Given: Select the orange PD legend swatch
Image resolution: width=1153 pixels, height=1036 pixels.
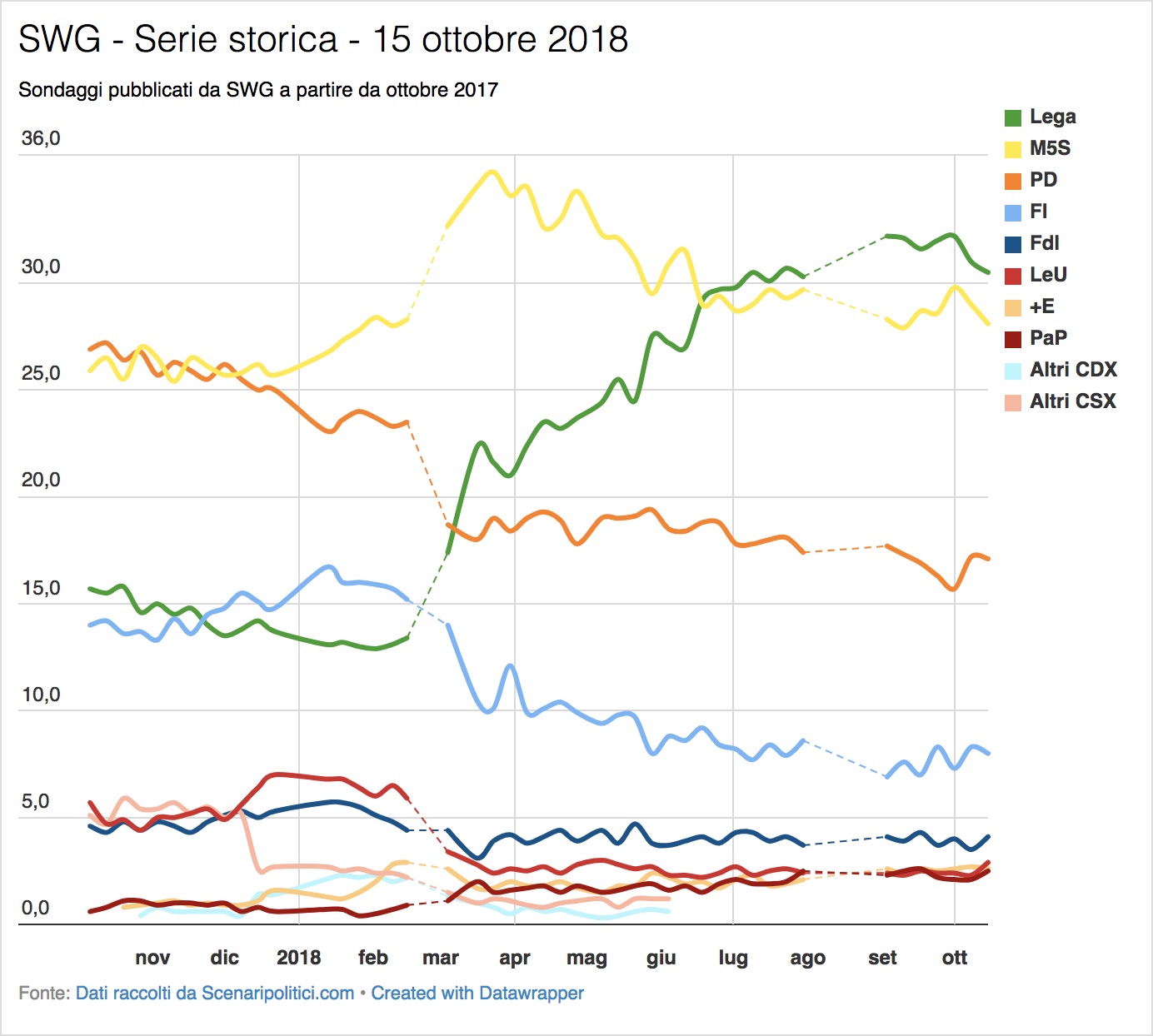Looking at the screenshot, I should pyautogui.click(x=1013, y=181).
